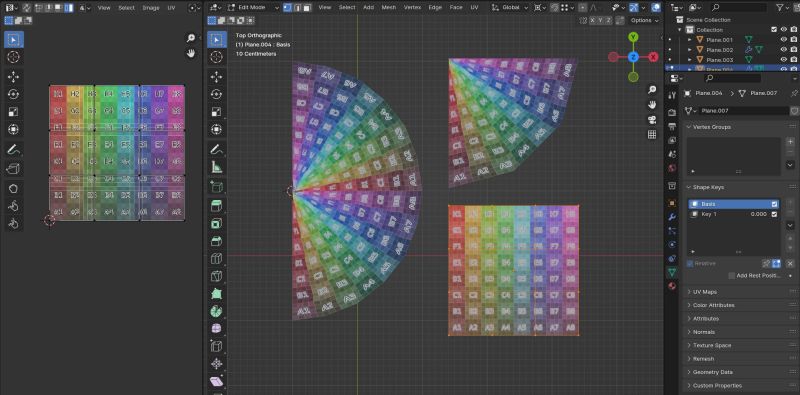Screen dimensions: 800x395
Task: Open the Render properties tab
Action: click(x=672, y=112)
